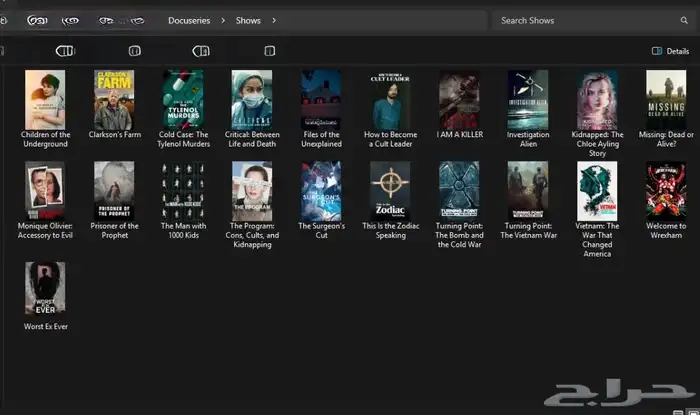Go to Docuseries in the breadcrumb path
Viewport: 700px width, 415px height.
pos(189,21)
